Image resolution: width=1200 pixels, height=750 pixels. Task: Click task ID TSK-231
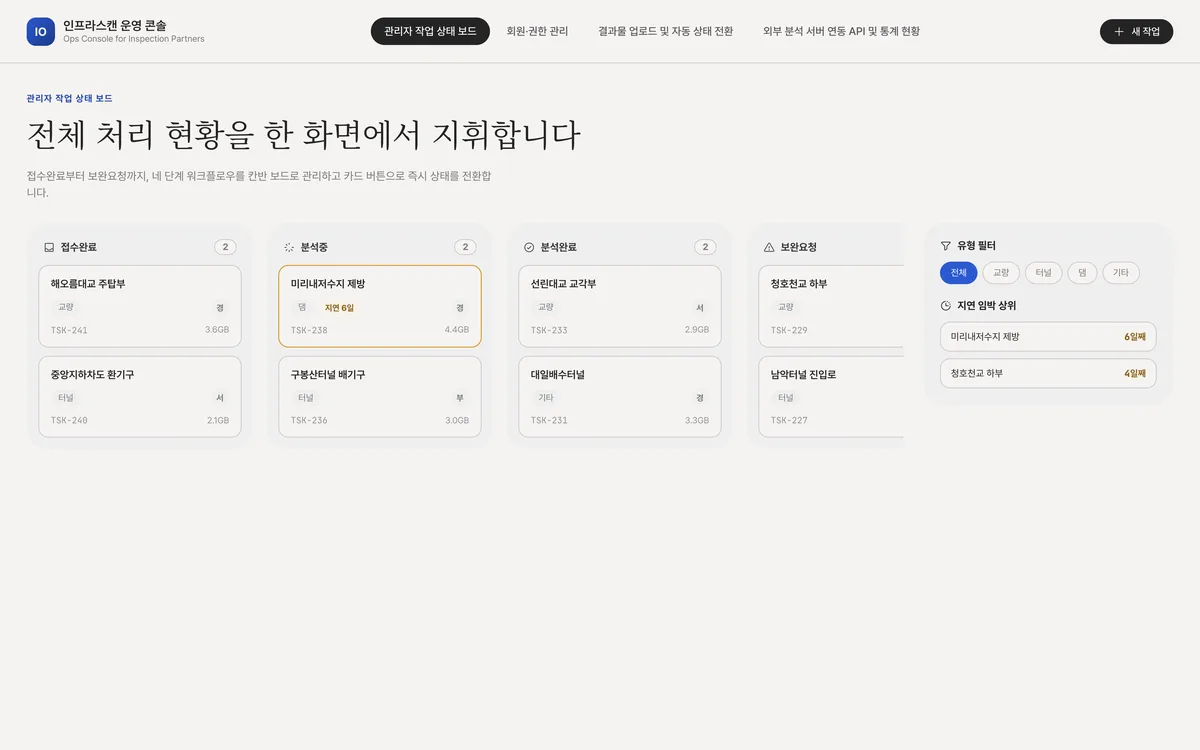tap(549, 420)
